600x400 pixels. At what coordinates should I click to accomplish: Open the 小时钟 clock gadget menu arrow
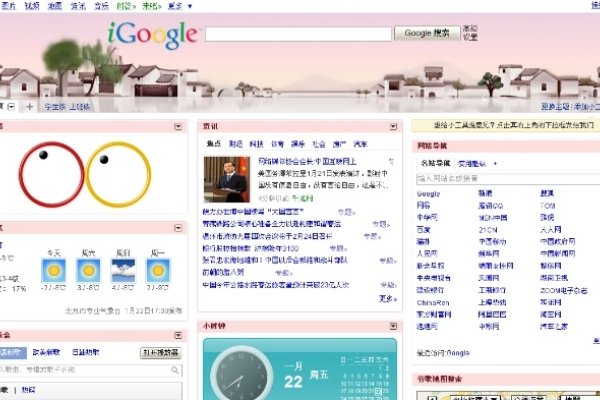[x=393, y=326]
